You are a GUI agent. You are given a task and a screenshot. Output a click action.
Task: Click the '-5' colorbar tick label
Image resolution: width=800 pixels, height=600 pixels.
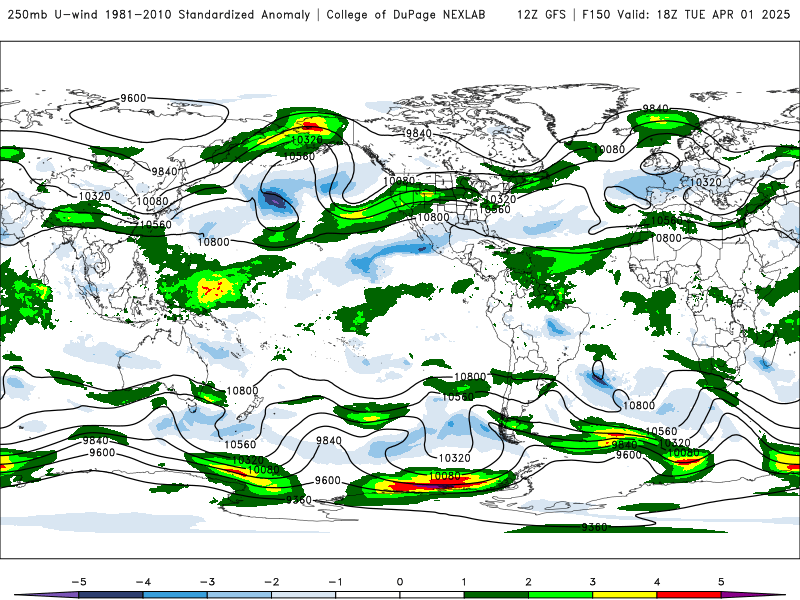[x=79, y=582]
